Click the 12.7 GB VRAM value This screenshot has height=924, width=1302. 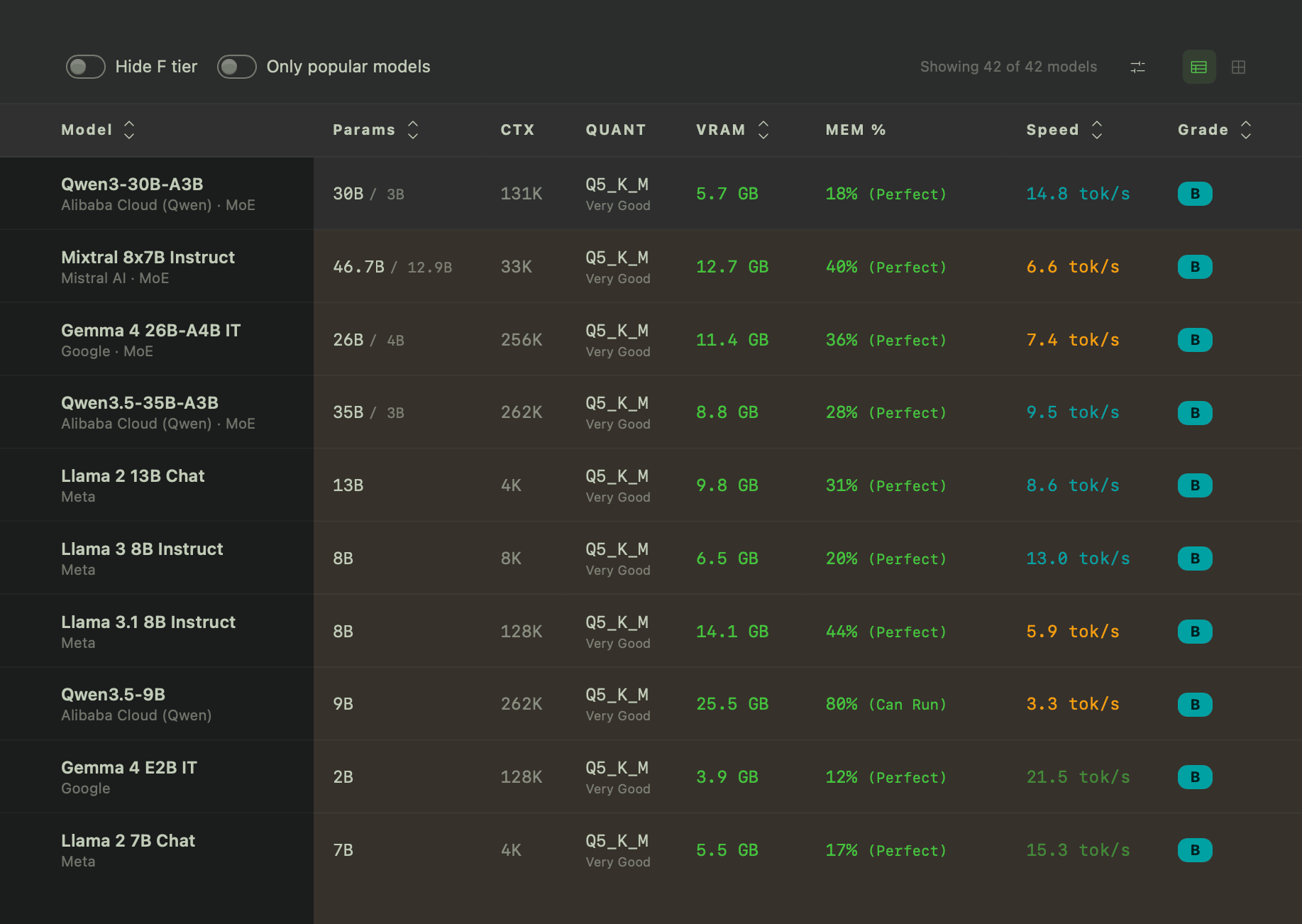[732, 267]
